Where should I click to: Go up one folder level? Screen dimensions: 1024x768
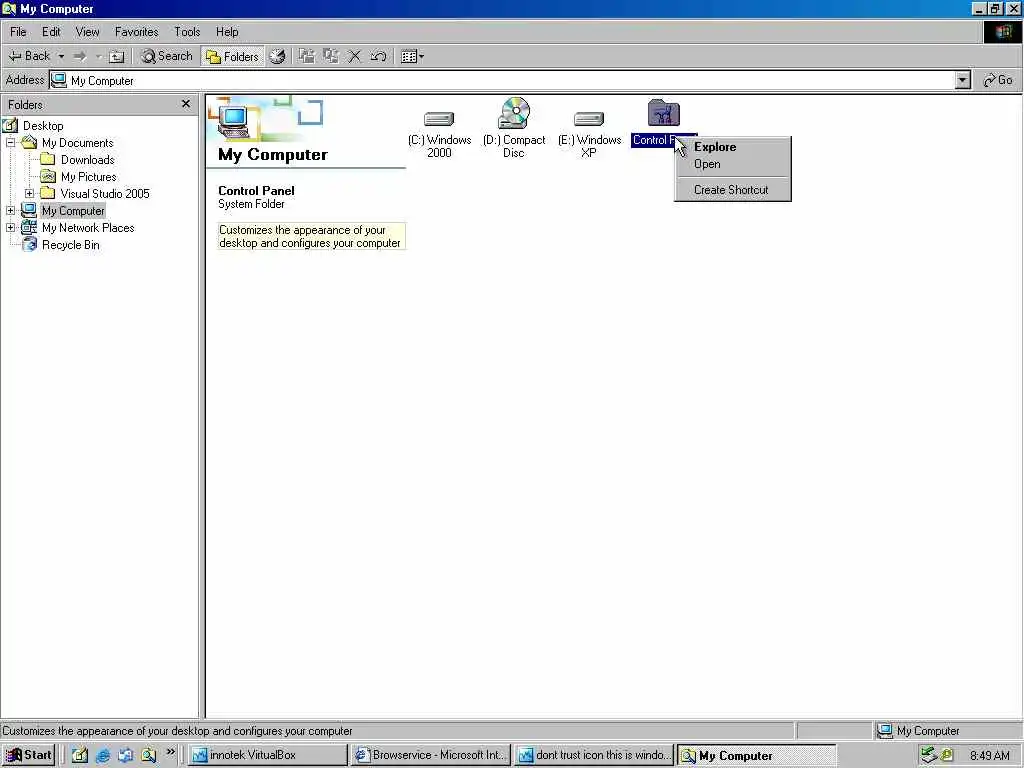[116, 57]
